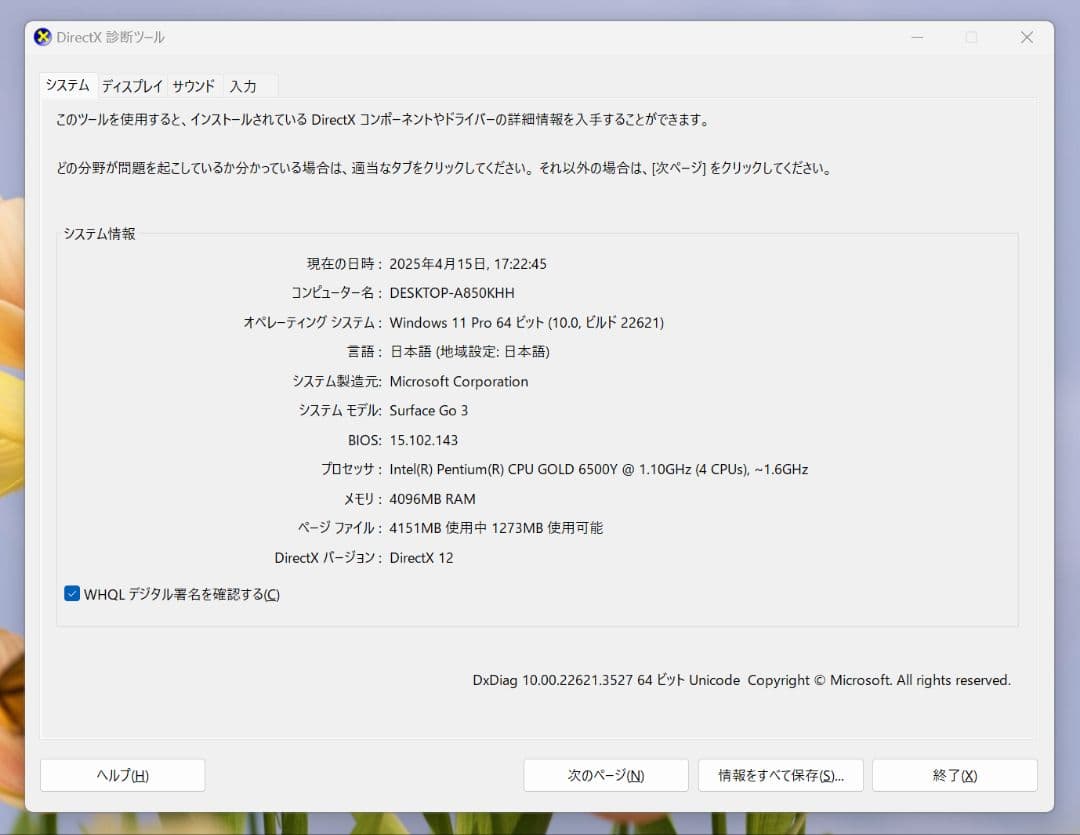
Task: Open the サウンド tab
Action: [x=194, y=86]
